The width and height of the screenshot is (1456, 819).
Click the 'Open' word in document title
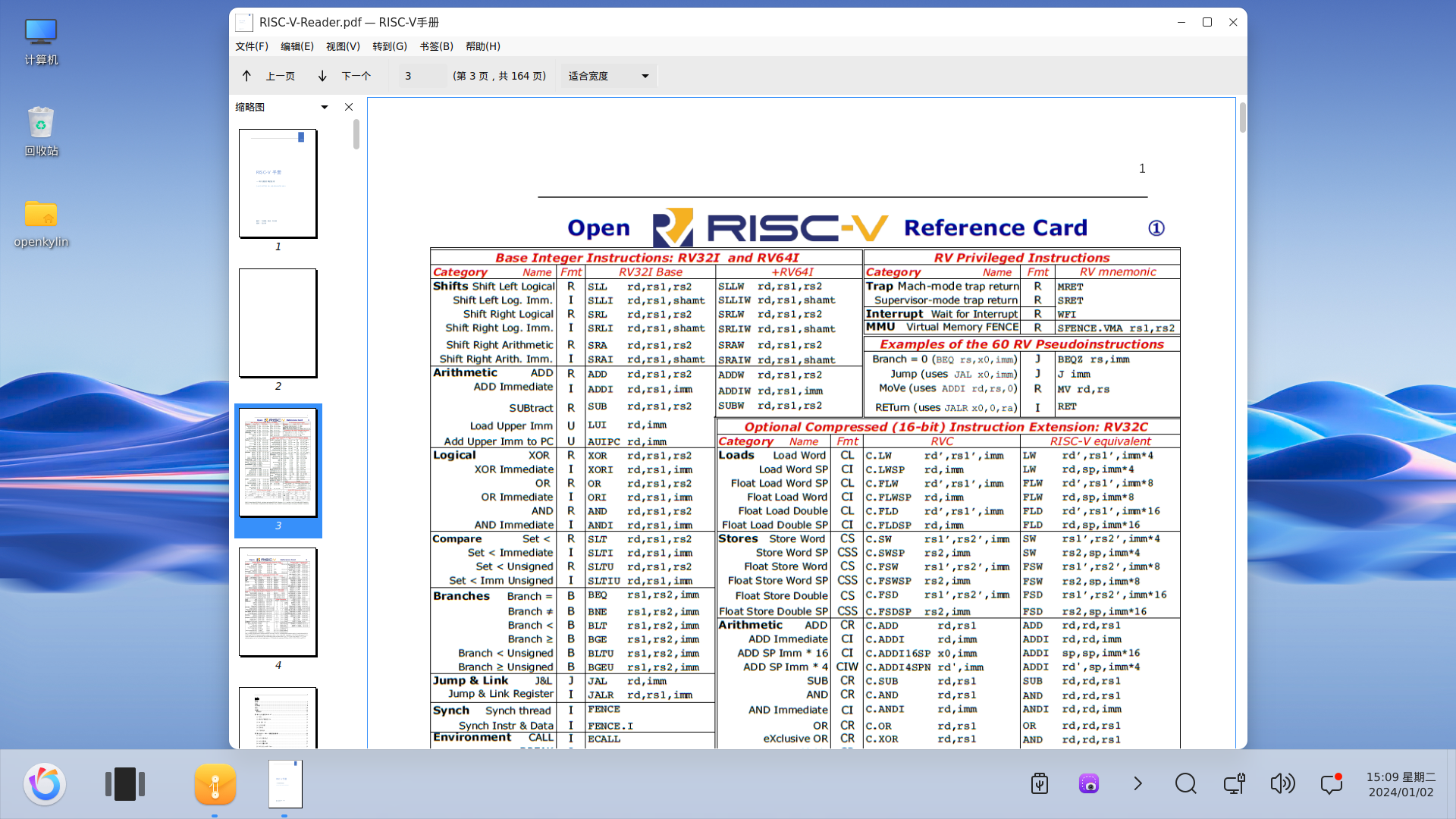pyautogui.click(x=598, y=228)
